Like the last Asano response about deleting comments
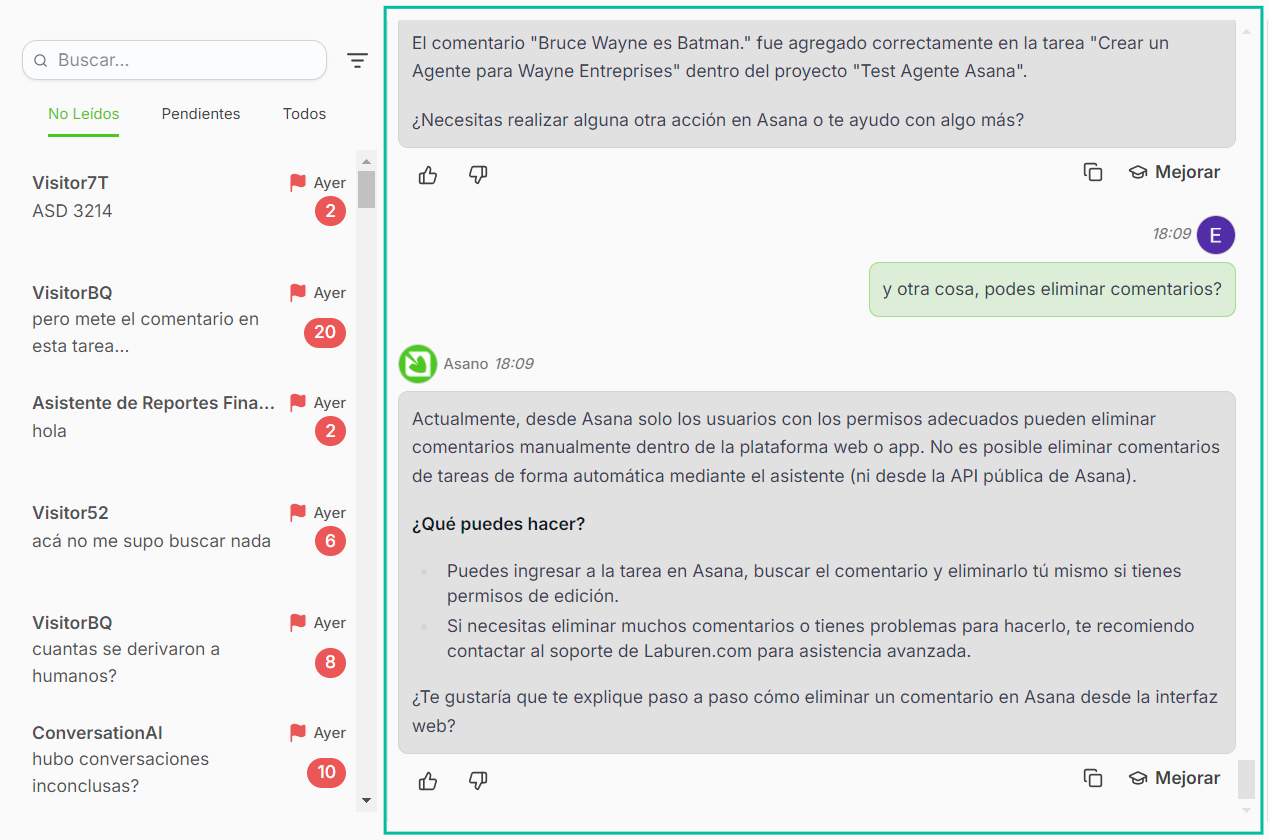The height and width of the screenshot is (840, 1270). pos(428,781)
